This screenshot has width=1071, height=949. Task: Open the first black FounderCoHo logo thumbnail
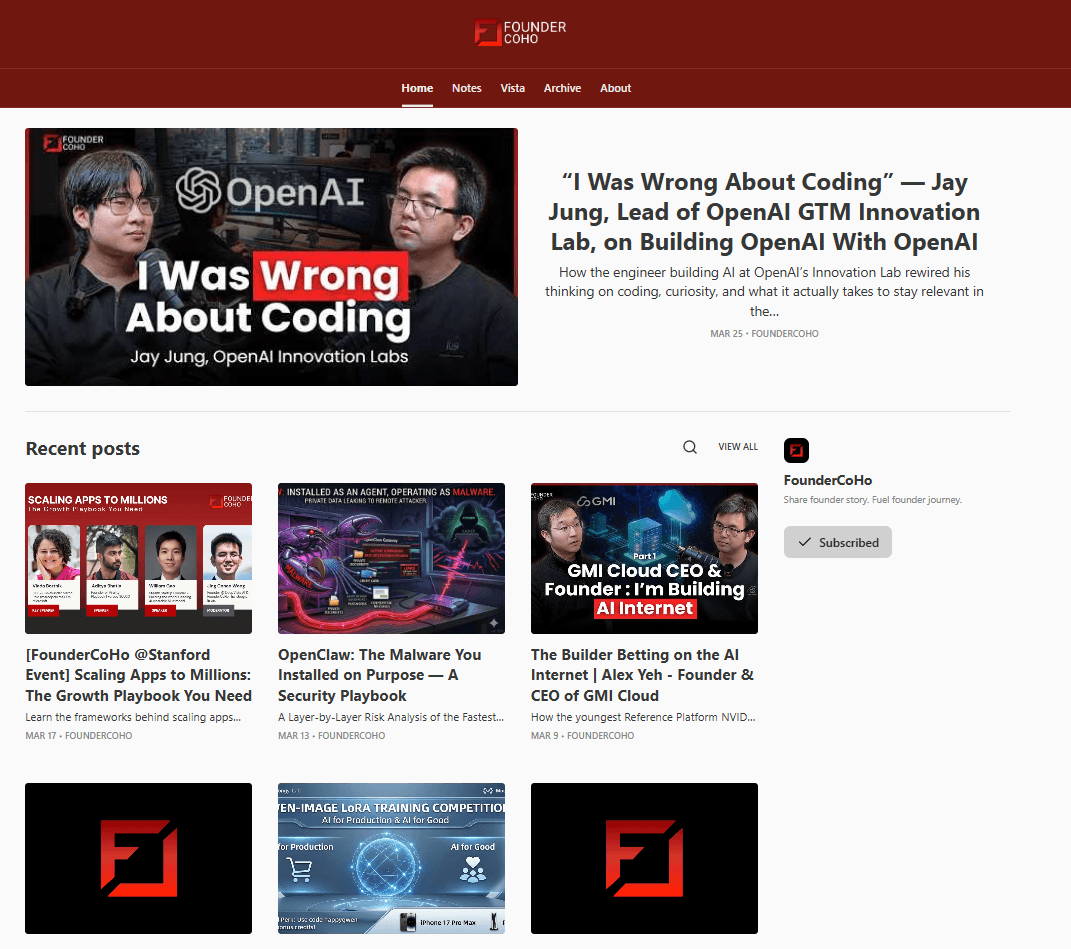point(139,858)
